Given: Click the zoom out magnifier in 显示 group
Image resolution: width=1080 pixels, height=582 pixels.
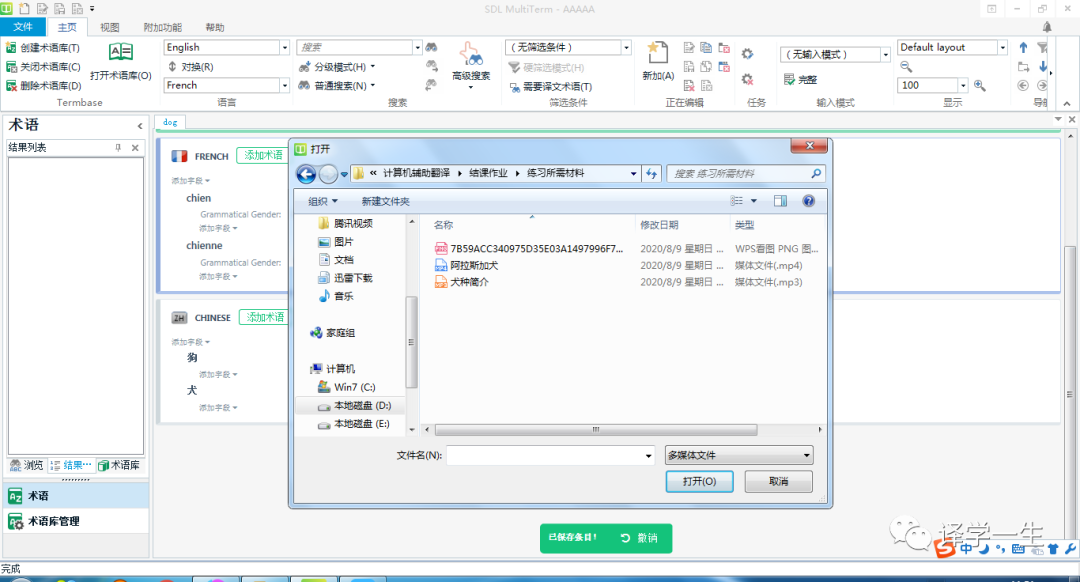Looking at the screenshot, I should (x=906, y=67).
